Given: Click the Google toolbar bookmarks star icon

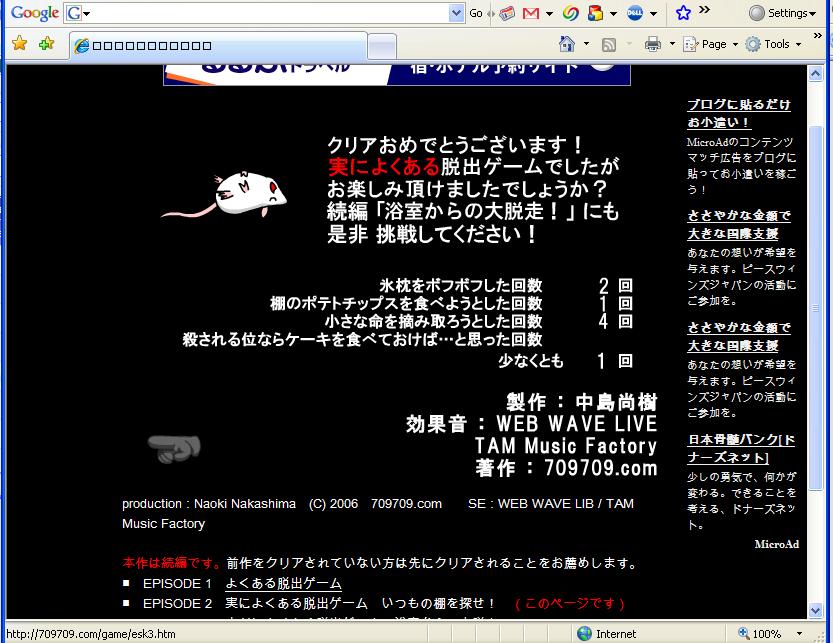Looking at the screenshot, I should click(683, 13).
